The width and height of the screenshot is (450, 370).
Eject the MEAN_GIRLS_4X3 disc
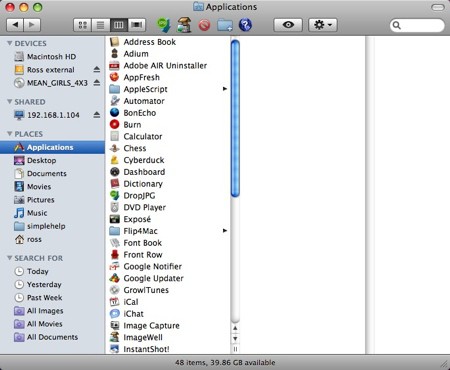97,82
